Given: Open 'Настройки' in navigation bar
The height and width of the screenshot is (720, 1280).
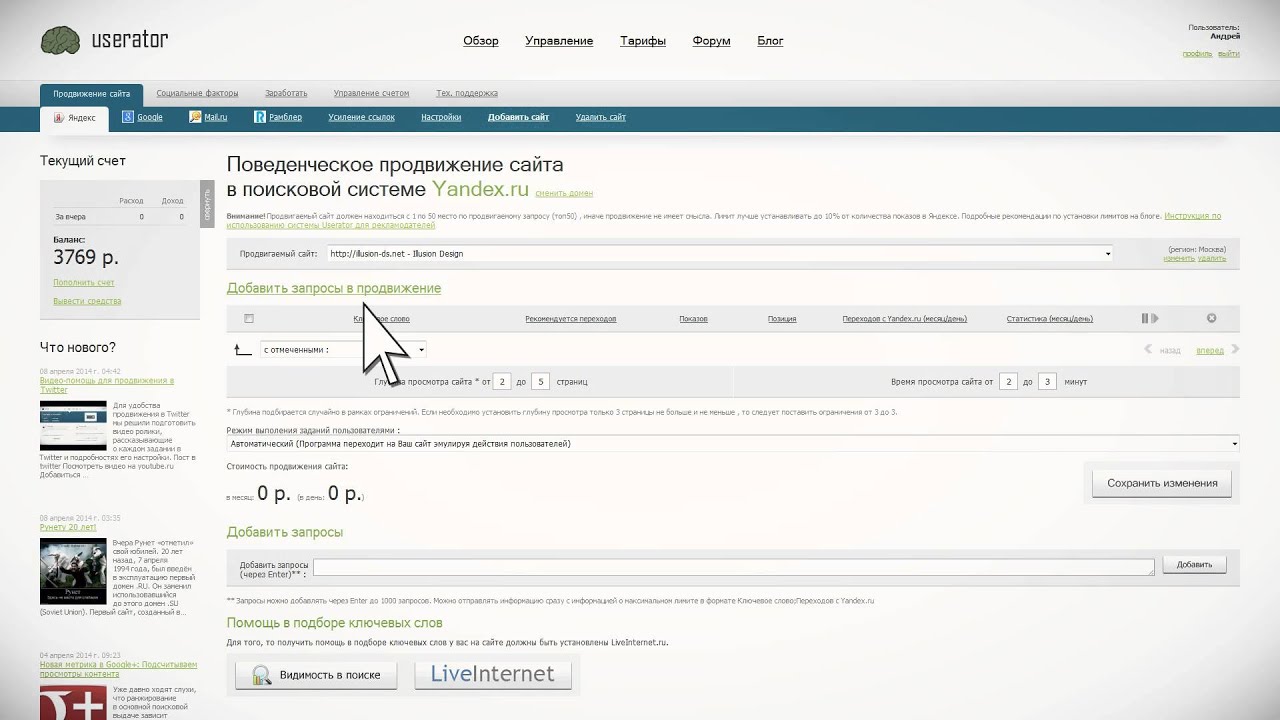Looking at the screenshot, I should tap(441, 117).
